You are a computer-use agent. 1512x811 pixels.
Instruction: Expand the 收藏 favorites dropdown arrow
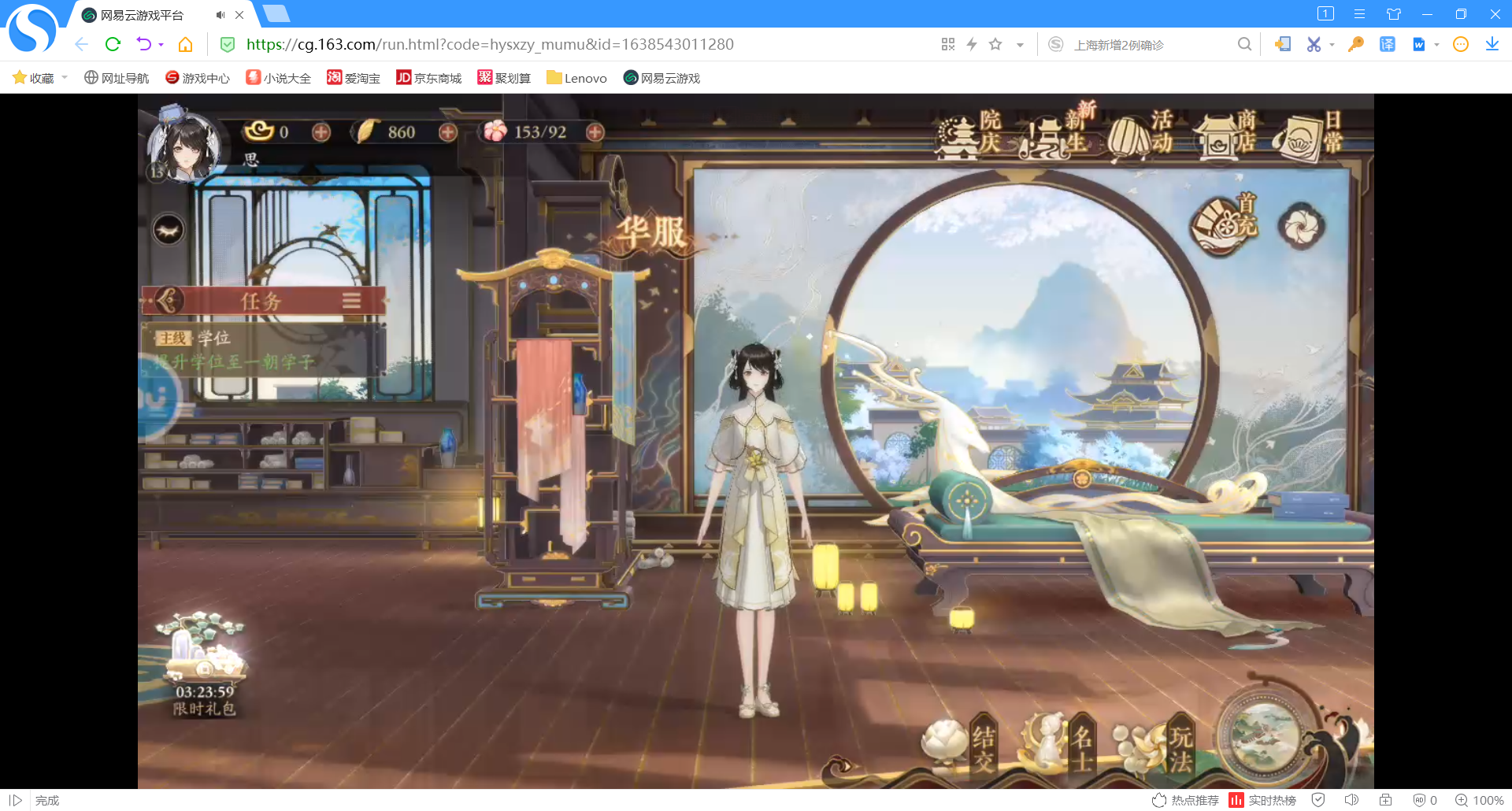(65, 78)
